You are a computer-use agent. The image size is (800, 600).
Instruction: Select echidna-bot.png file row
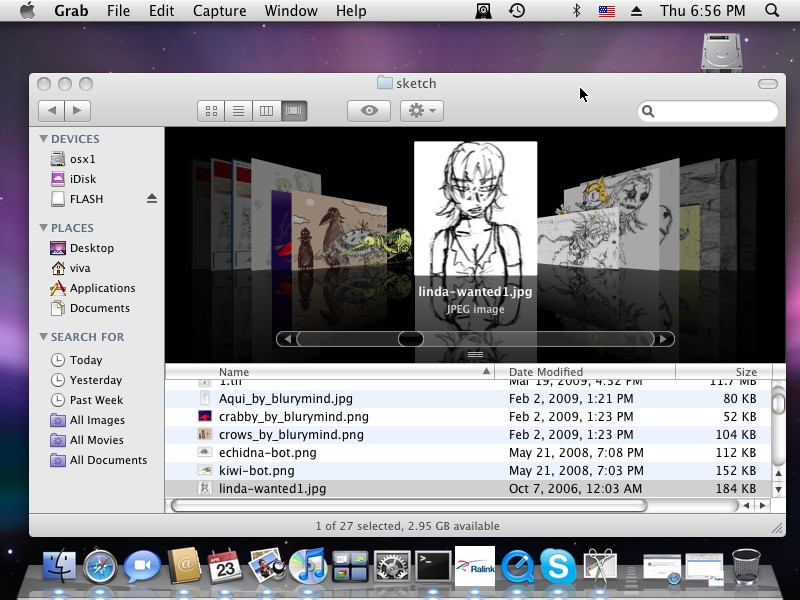468,453
